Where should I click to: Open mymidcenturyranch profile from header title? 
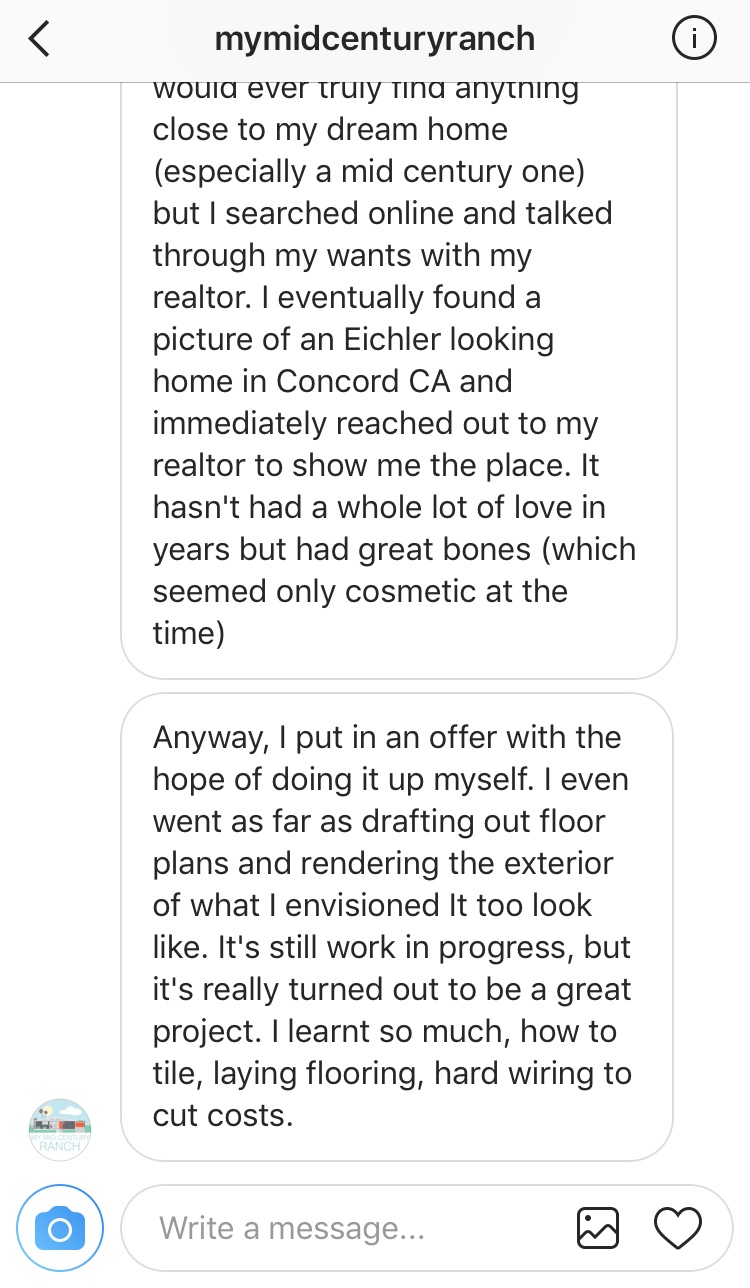pos(375,40)
